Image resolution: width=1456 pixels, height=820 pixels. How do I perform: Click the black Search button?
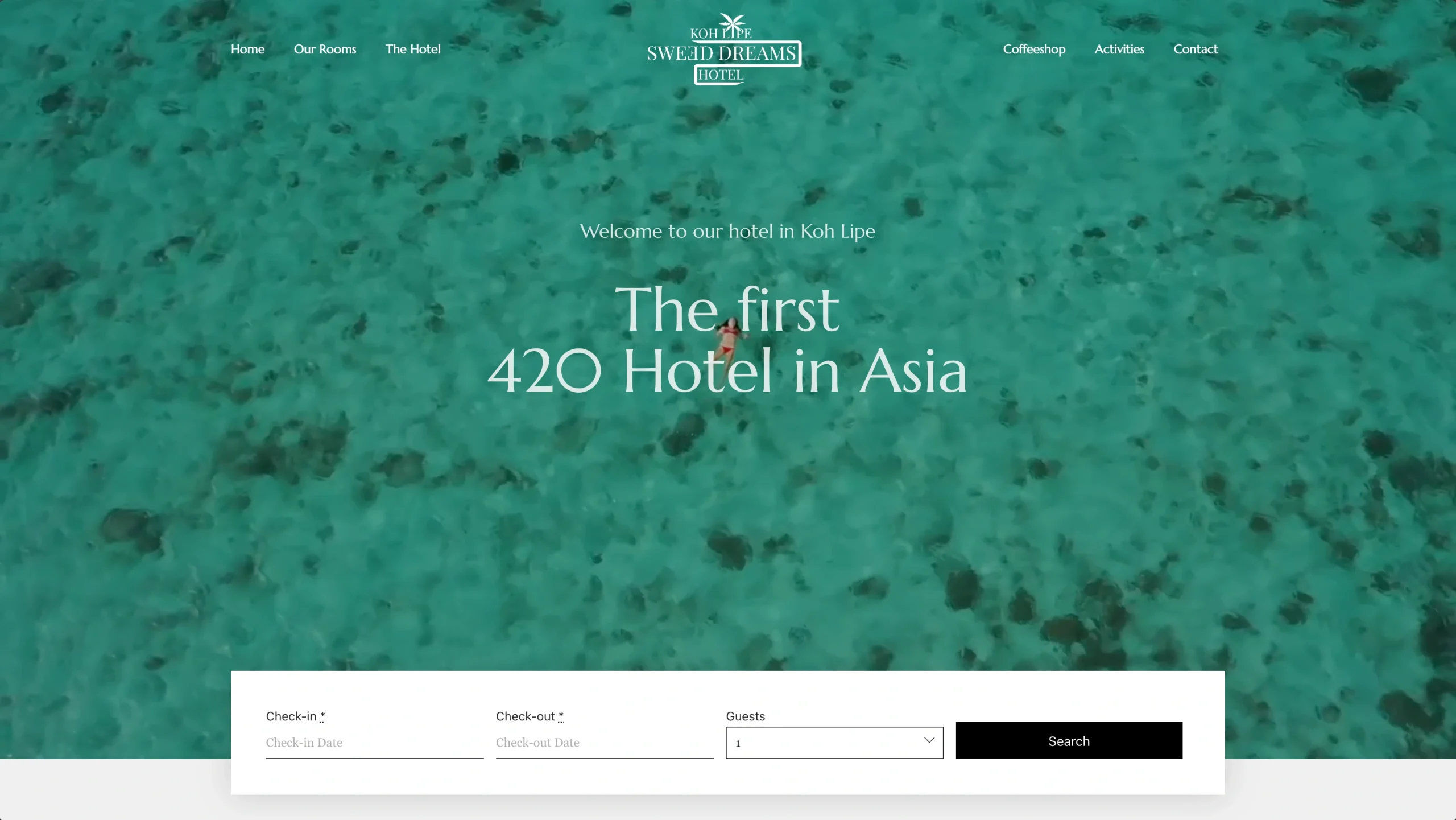coord(1069,740)
